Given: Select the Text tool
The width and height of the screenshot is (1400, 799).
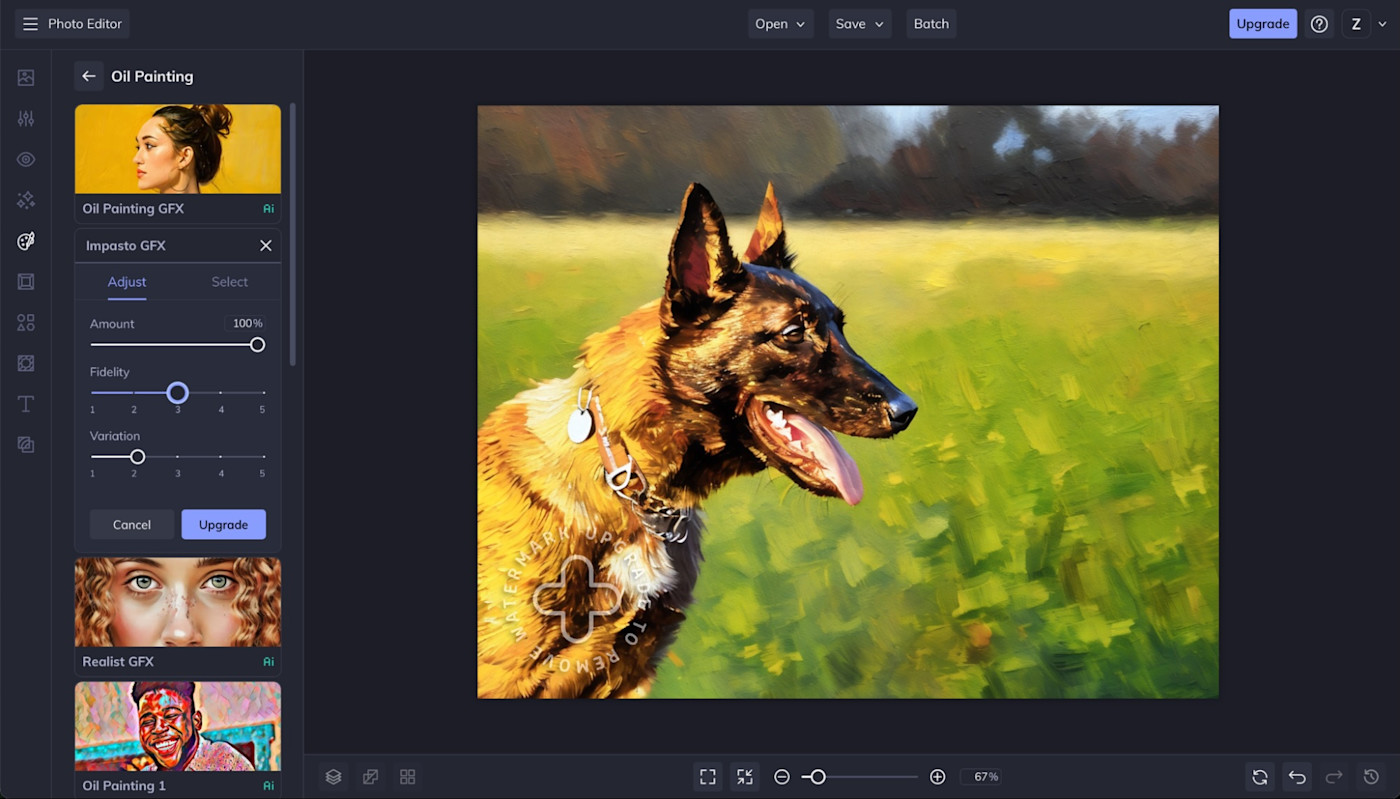Looking at the screenshot, I should 26,404.
